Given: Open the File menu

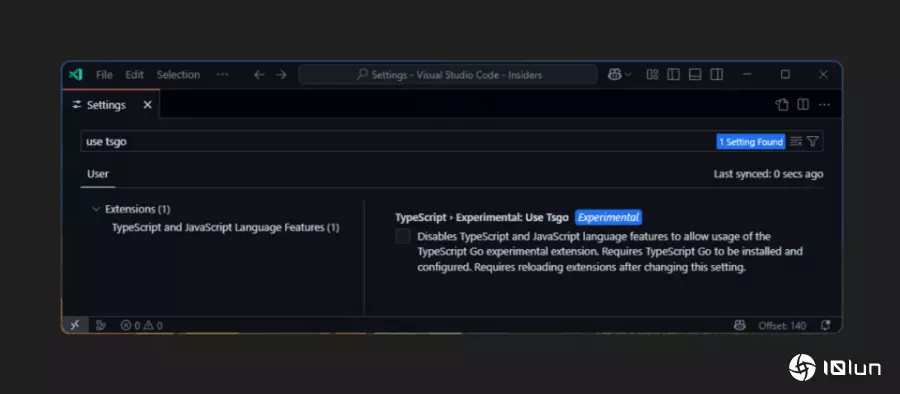Looking at the screenshot, I should point(104,75).
